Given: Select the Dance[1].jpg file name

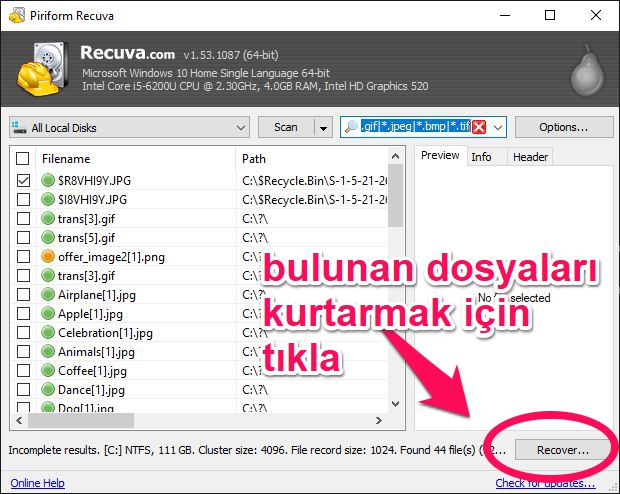Looking at the screenshot, I should (91, 390).
